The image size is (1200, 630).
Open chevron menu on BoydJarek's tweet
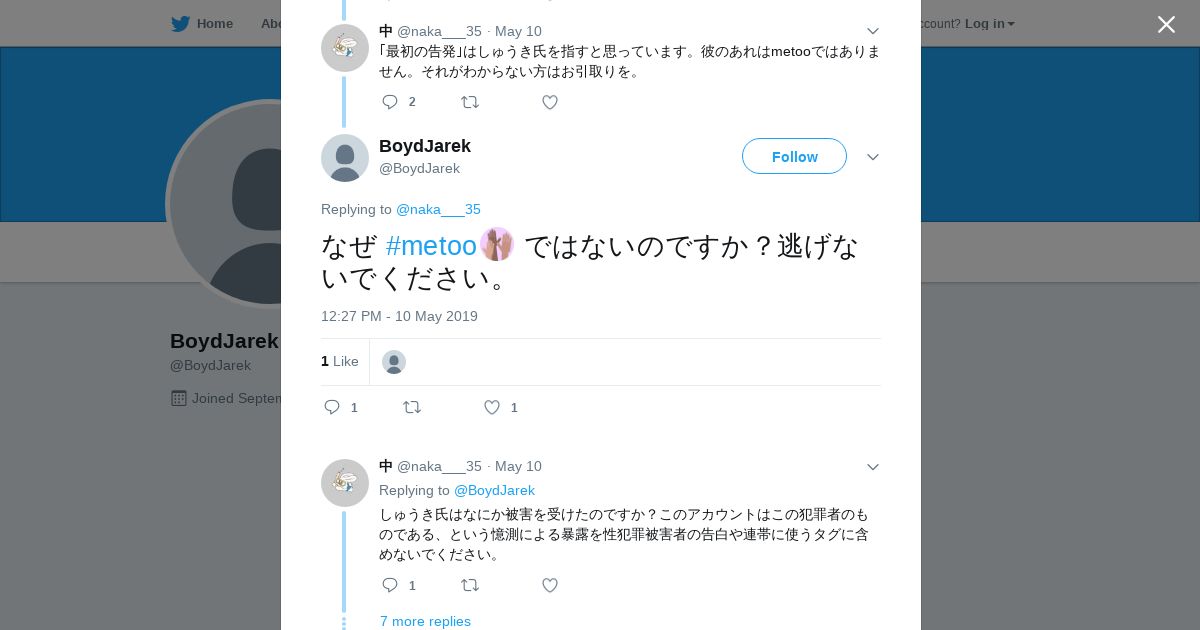click(873, 157)
